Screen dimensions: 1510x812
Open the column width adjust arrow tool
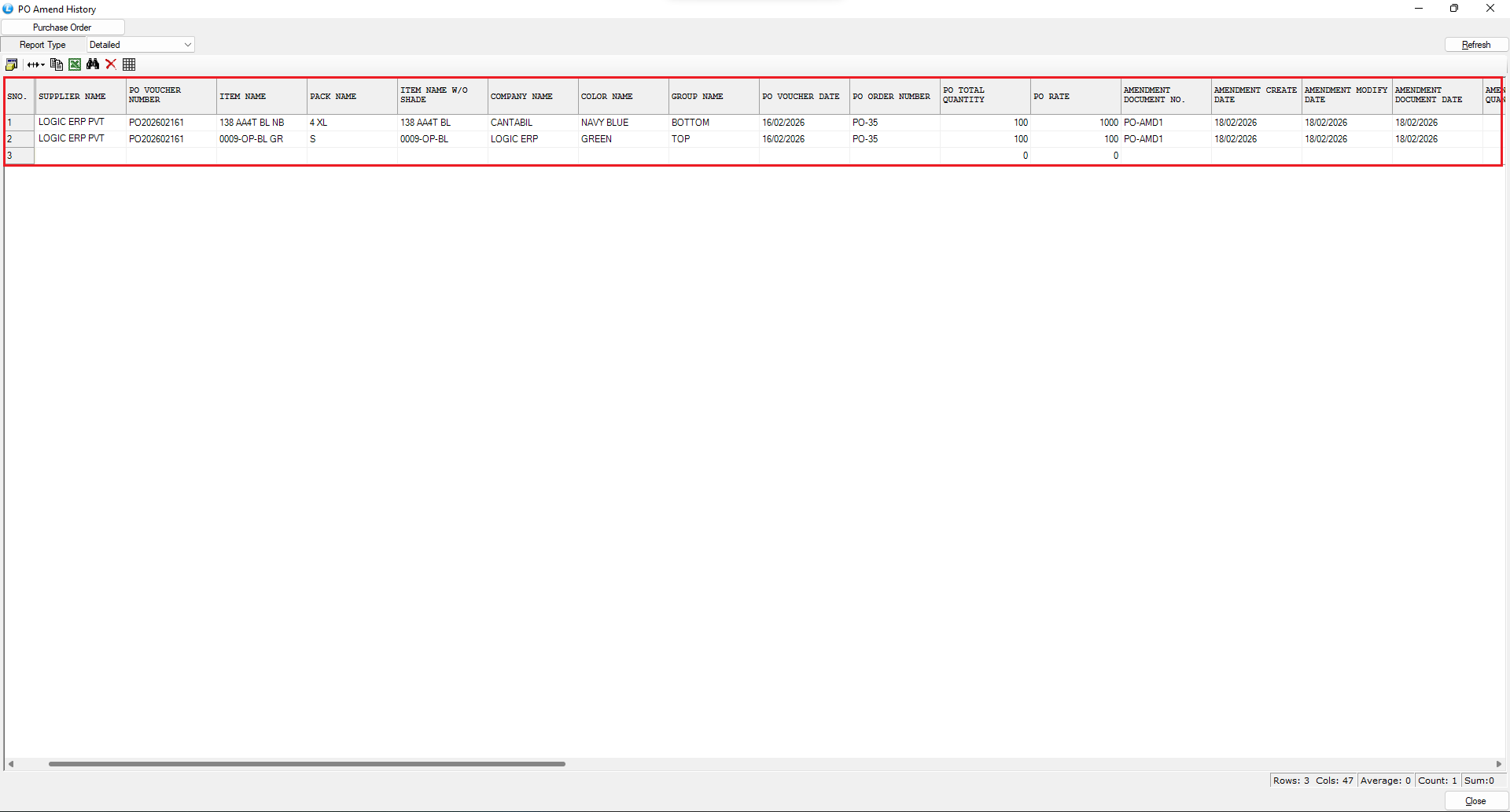pos(35,64)
